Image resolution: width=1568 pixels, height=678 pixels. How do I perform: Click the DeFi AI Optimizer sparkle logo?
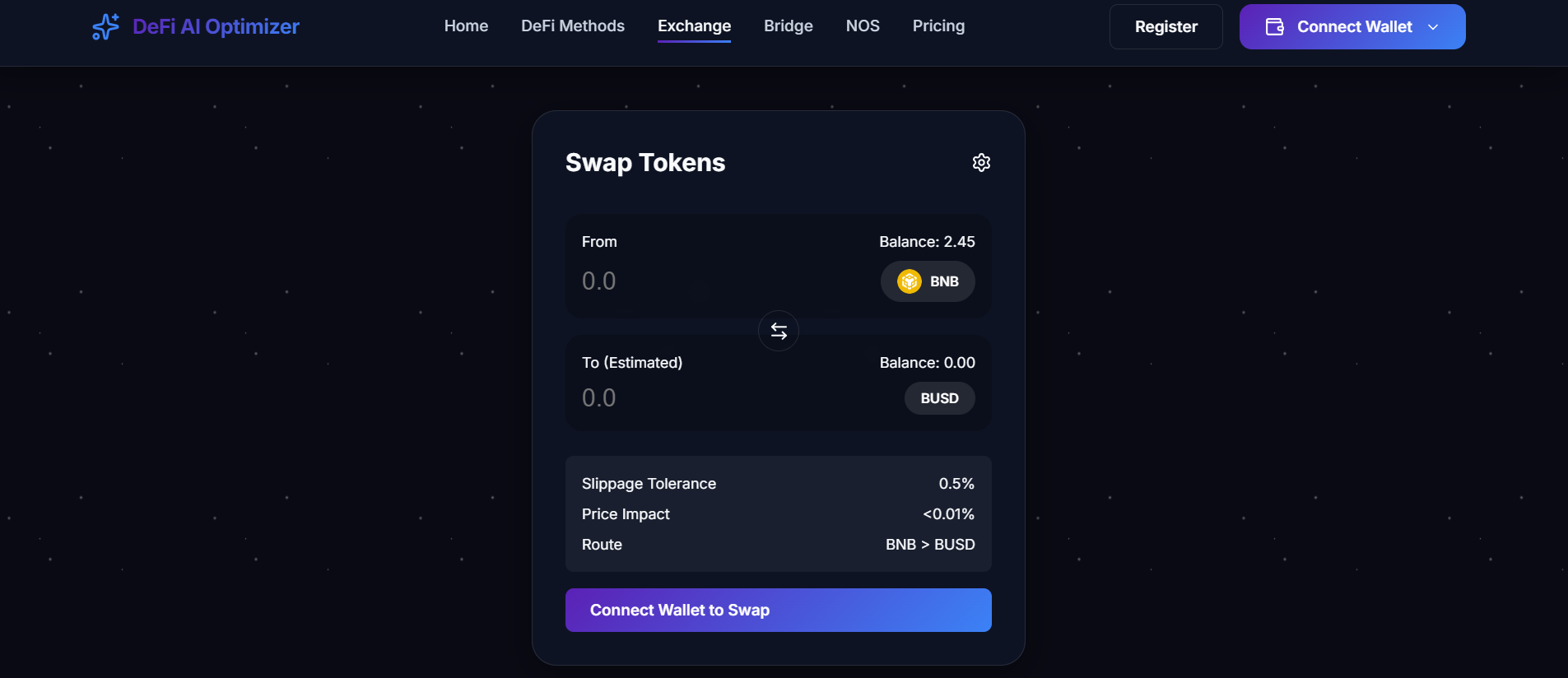(106, 26)
